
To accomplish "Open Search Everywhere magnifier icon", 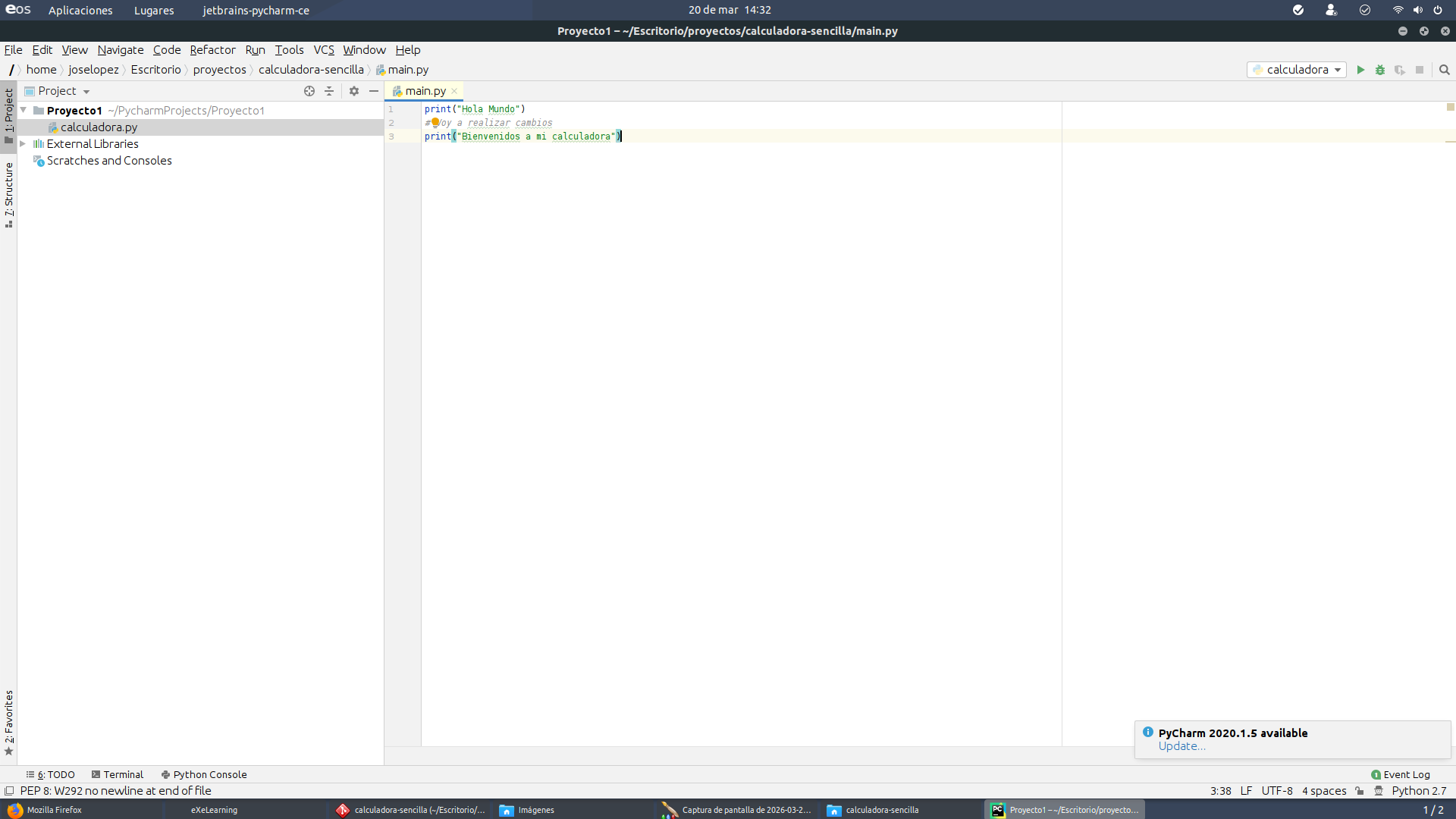I will 1445,70.
